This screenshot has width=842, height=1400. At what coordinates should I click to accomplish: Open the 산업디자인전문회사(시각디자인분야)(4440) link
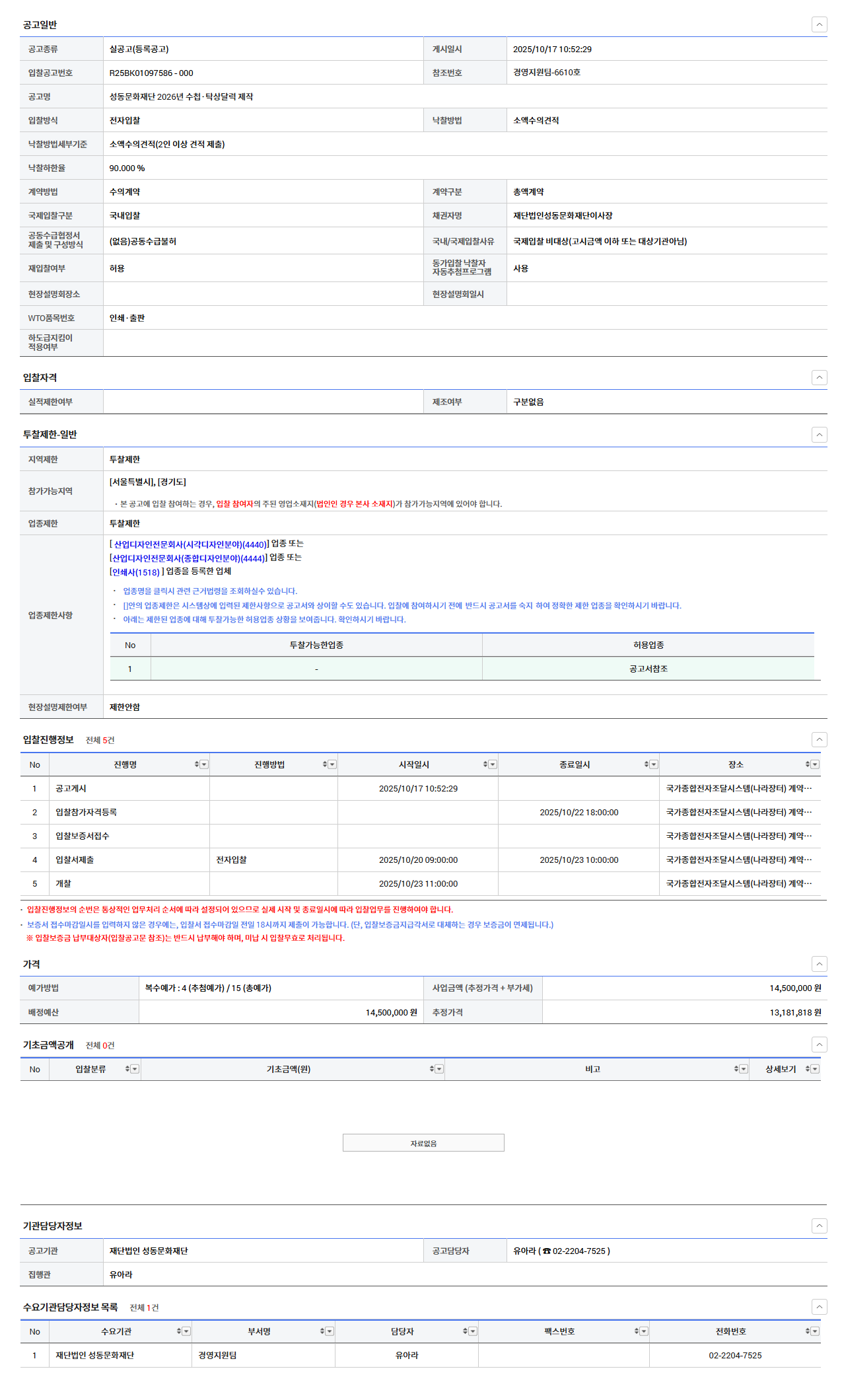[x=190, y=544]
